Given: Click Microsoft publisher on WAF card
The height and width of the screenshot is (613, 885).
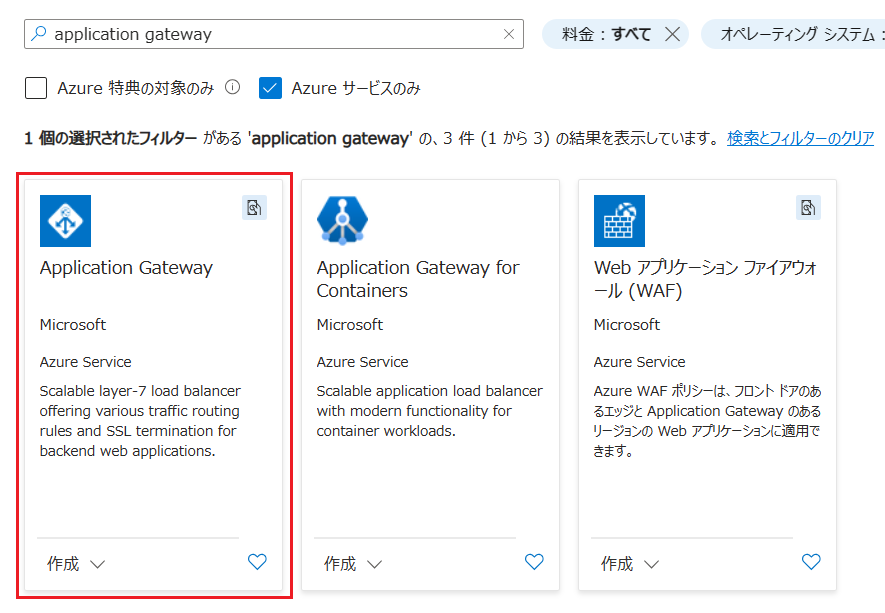Looking at the screenshot, I should [x=626, y=325].
